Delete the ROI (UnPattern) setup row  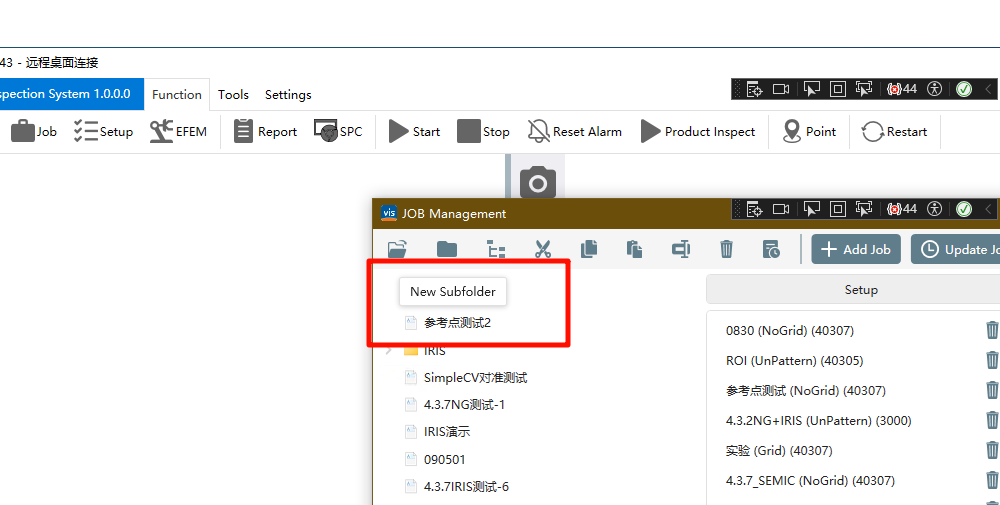[992, 360]
